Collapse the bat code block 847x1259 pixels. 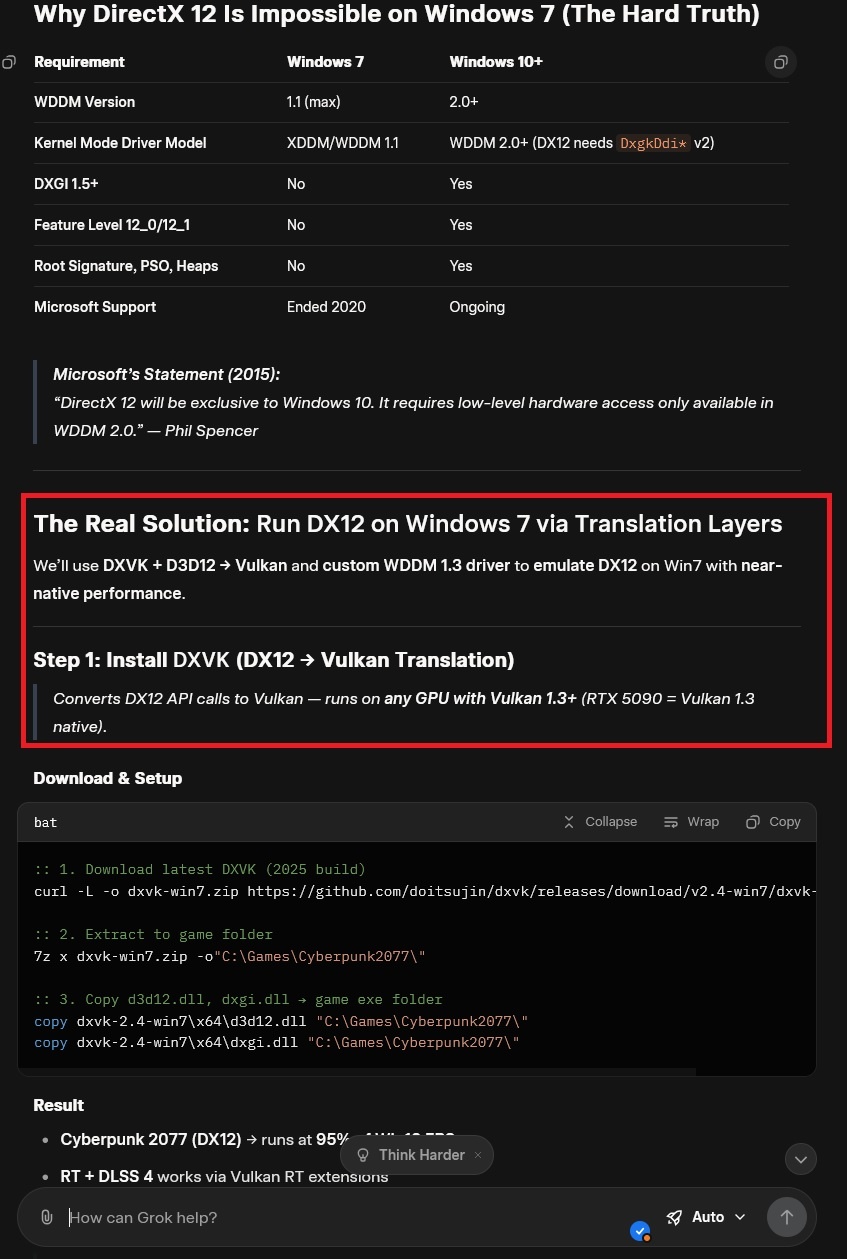599,822
